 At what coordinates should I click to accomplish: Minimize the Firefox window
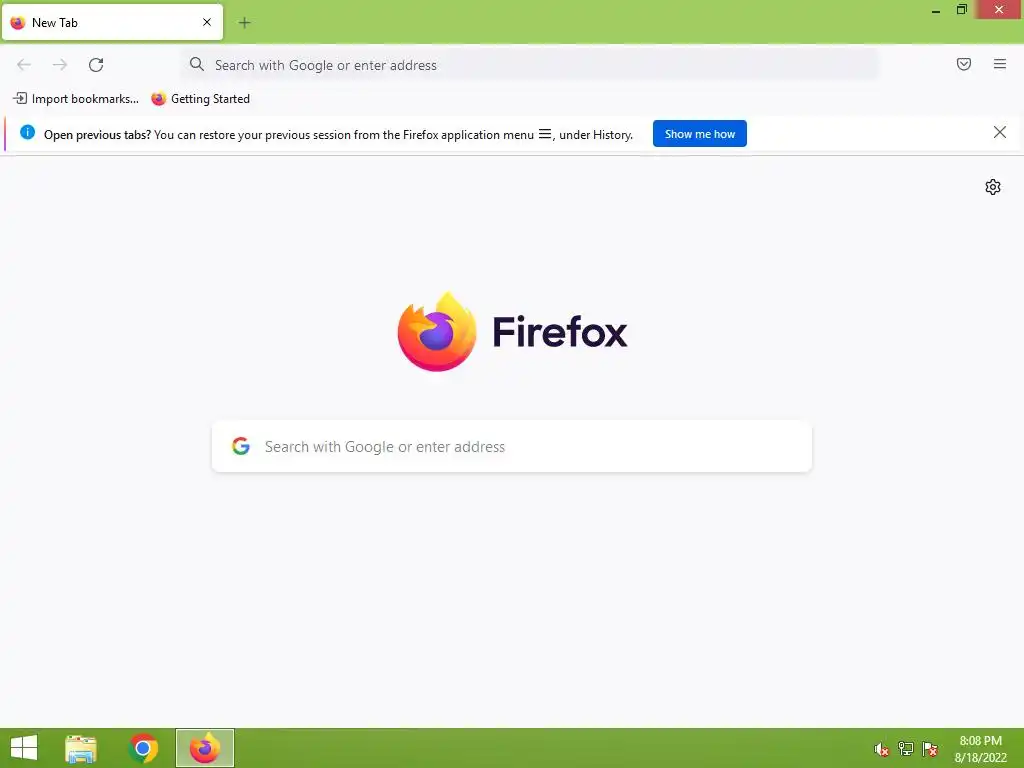tap(936, 10)
